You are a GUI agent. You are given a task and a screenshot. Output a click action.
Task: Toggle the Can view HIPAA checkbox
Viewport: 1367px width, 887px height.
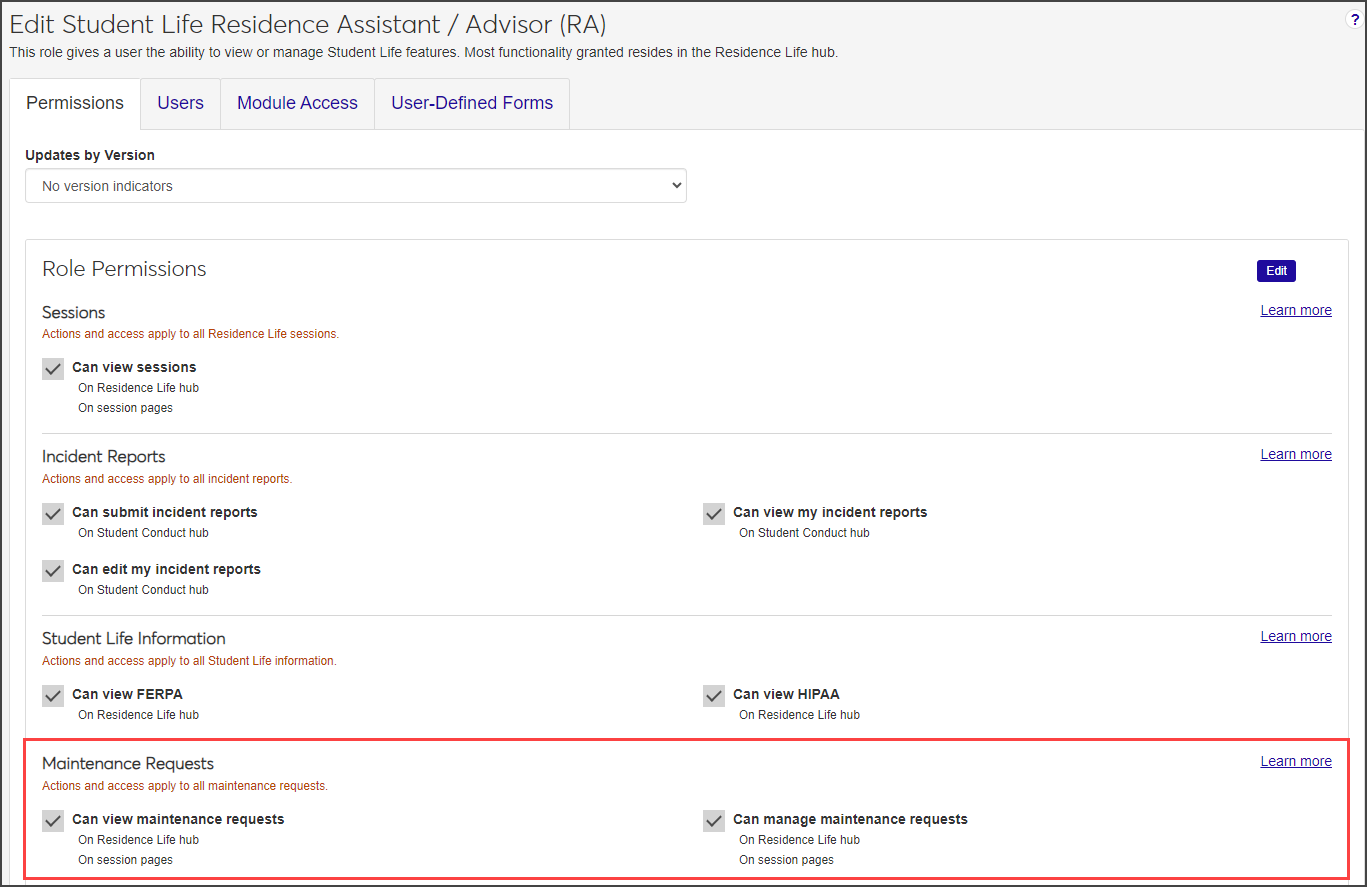tap(714, 695)
